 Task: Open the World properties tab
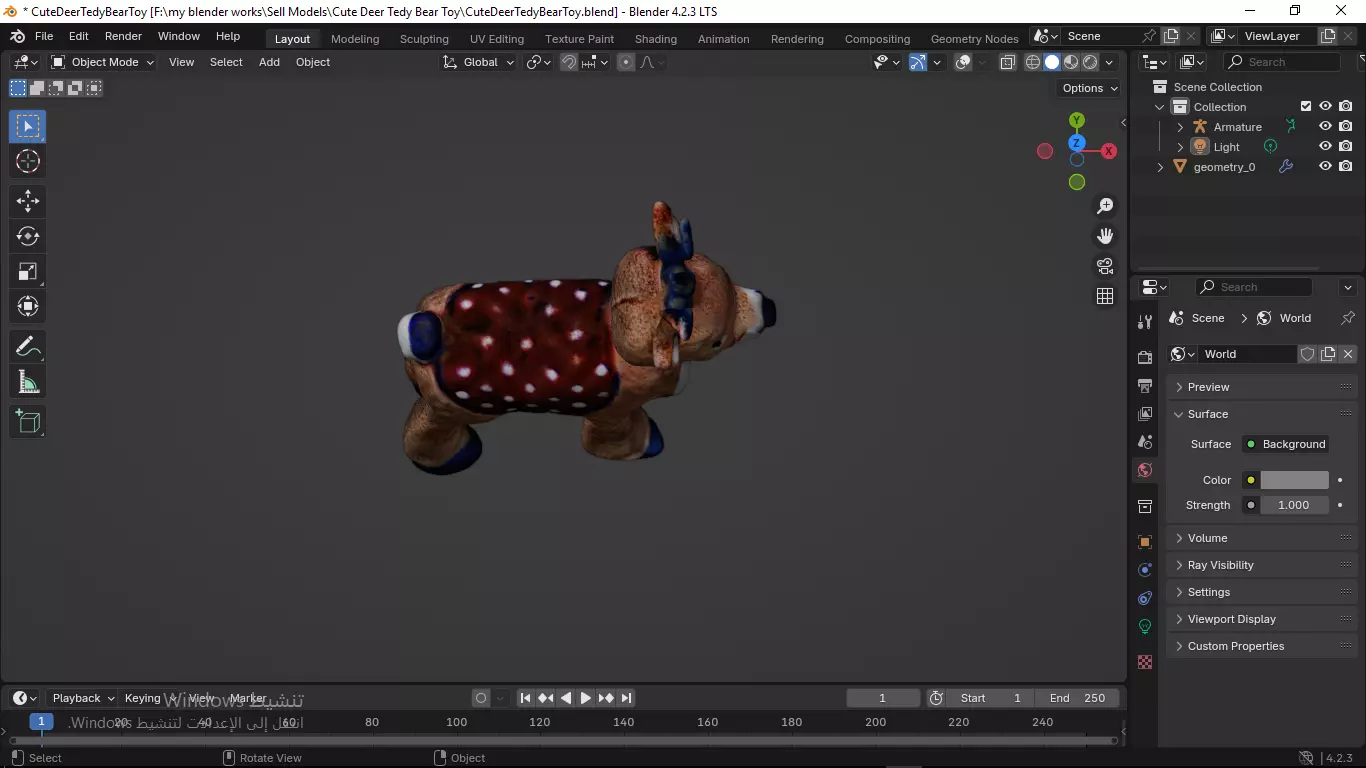coord(1145,470)
